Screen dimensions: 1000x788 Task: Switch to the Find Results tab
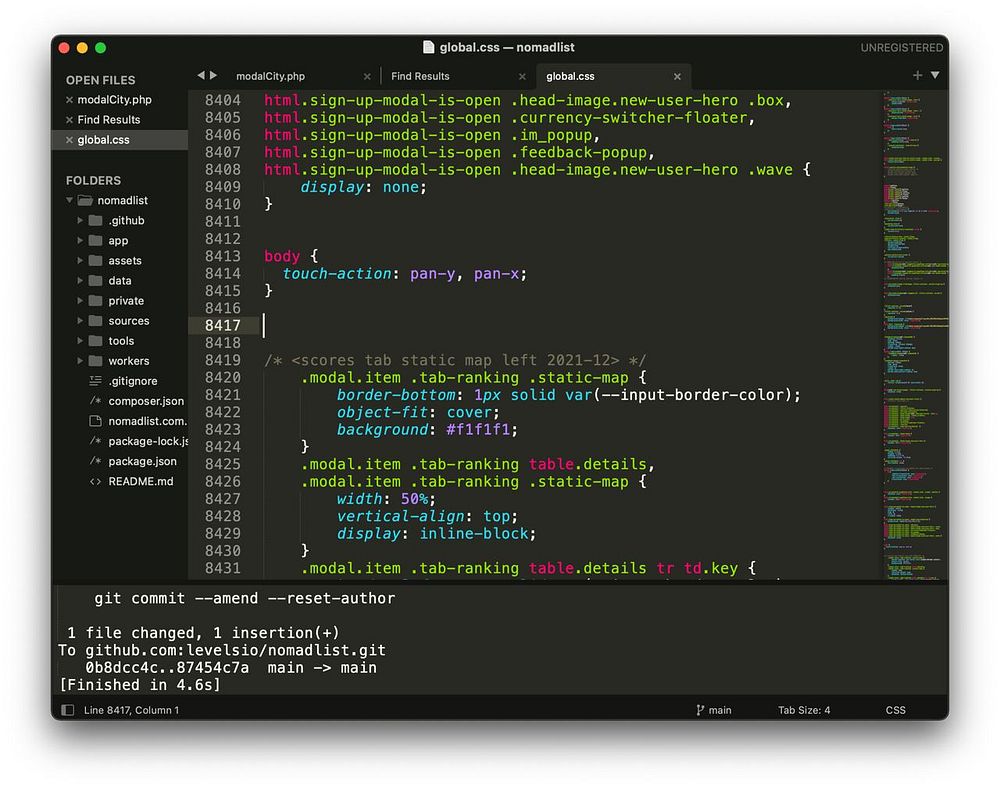point(420,77)
